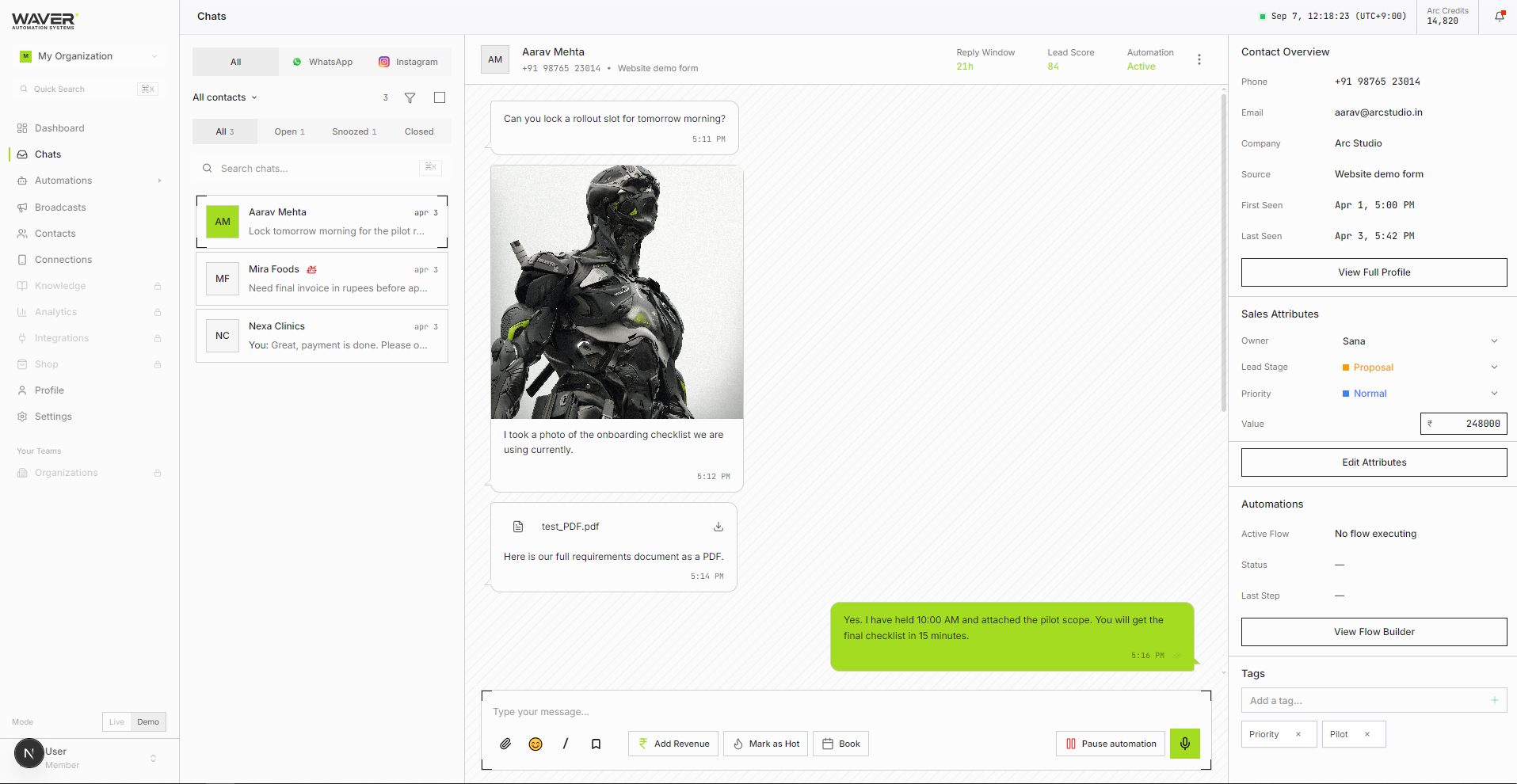Open the three-dot conversation menu

1199,59
